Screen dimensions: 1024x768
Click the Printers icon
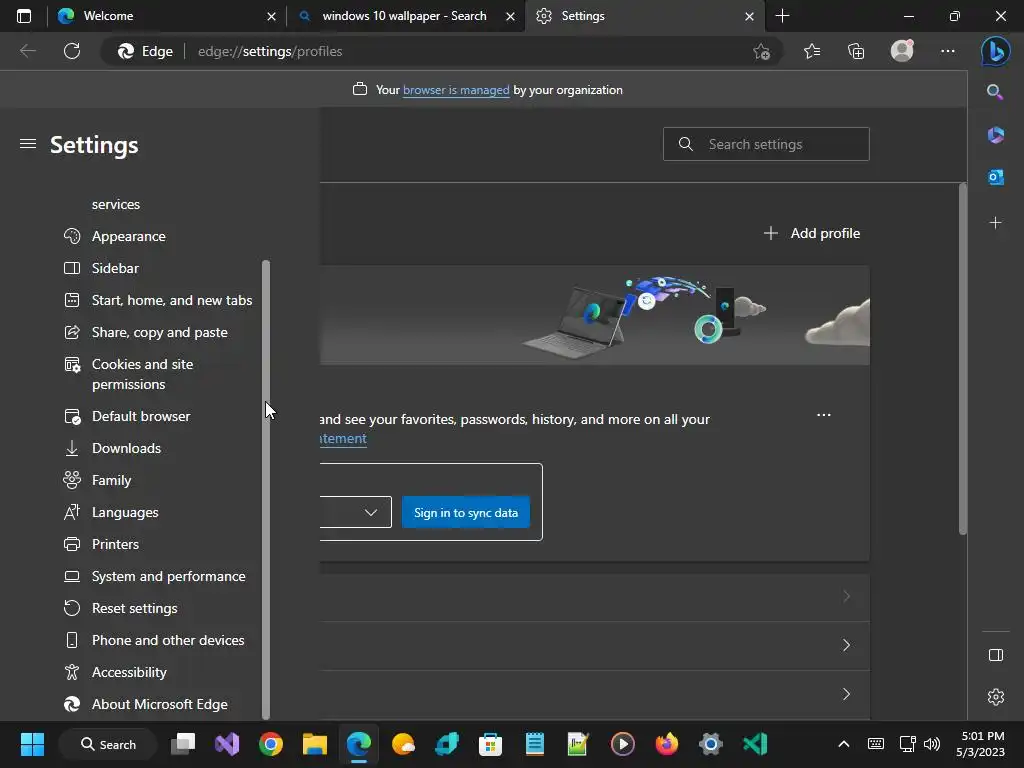[72, 544]
